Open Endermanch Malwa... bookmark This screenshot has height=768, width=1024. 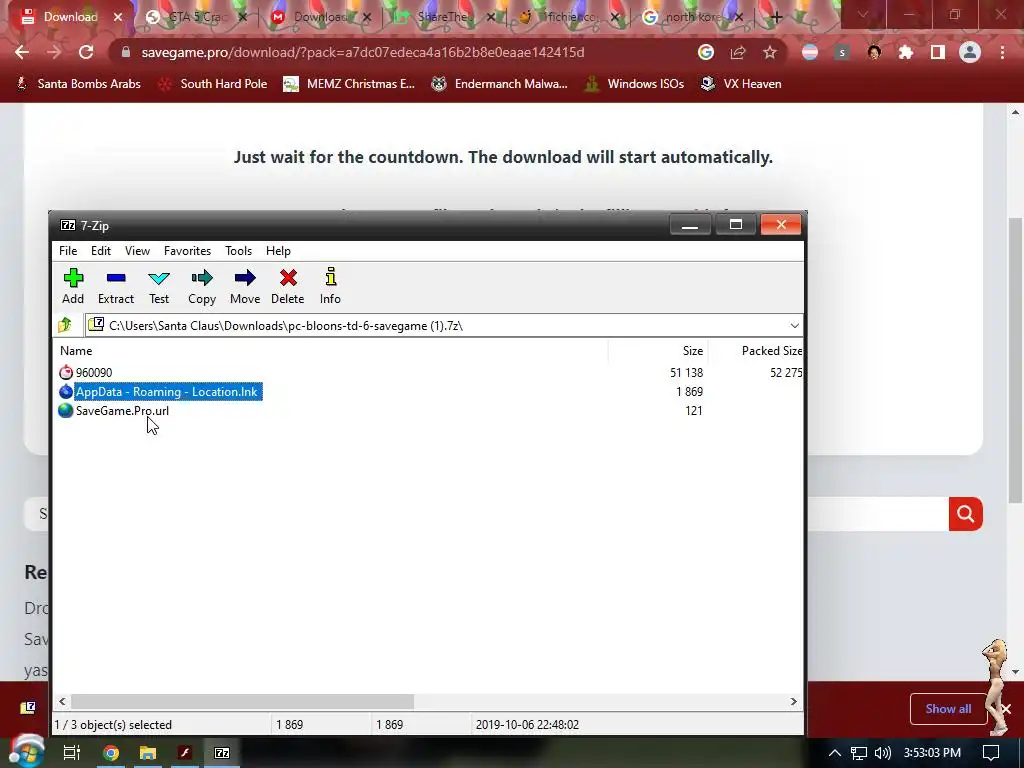coord(499,84)
